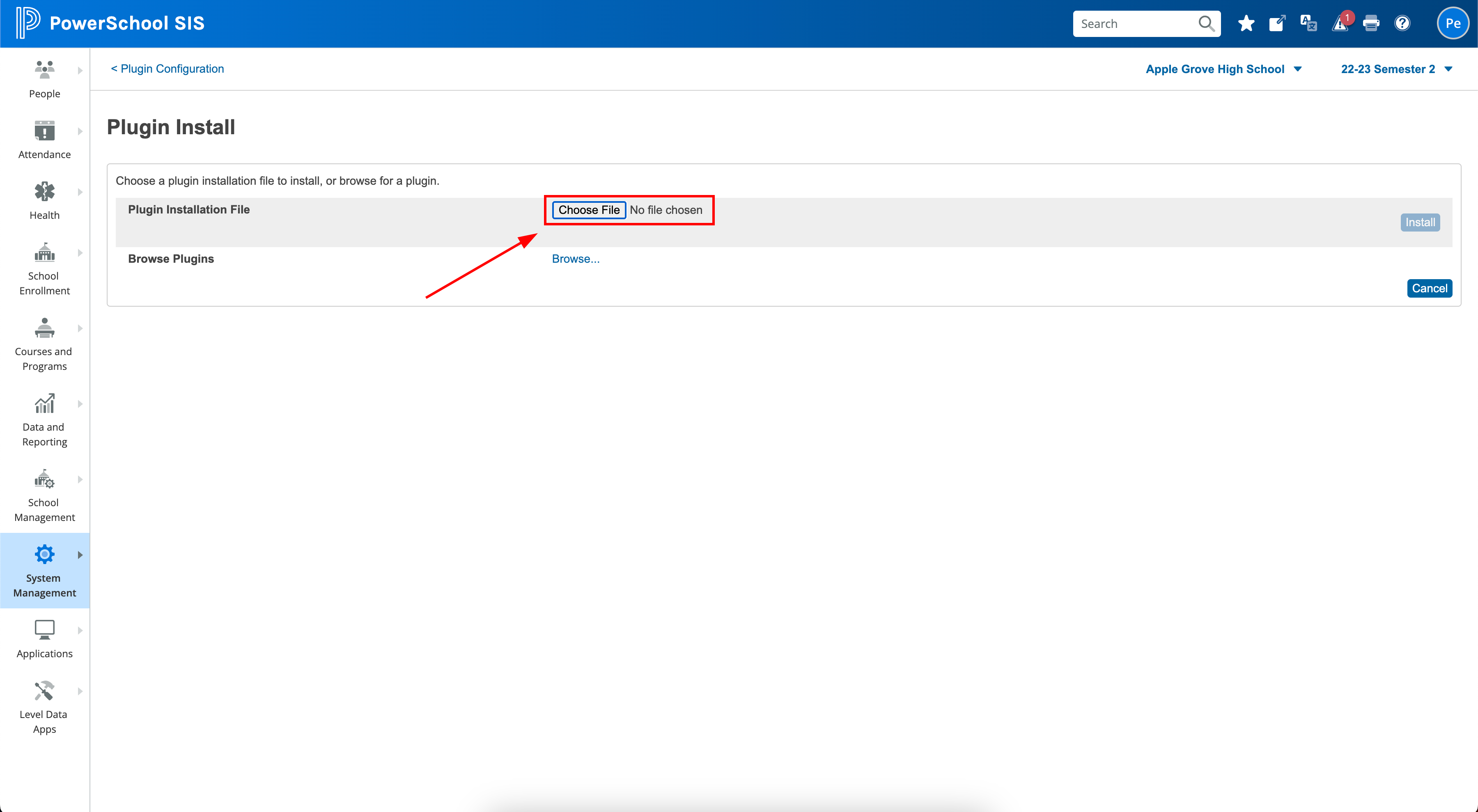Image resolution: width=1478 pixels, height=812 pixels.
Task: Expand the Health submenu arrow
Action: 80,192
